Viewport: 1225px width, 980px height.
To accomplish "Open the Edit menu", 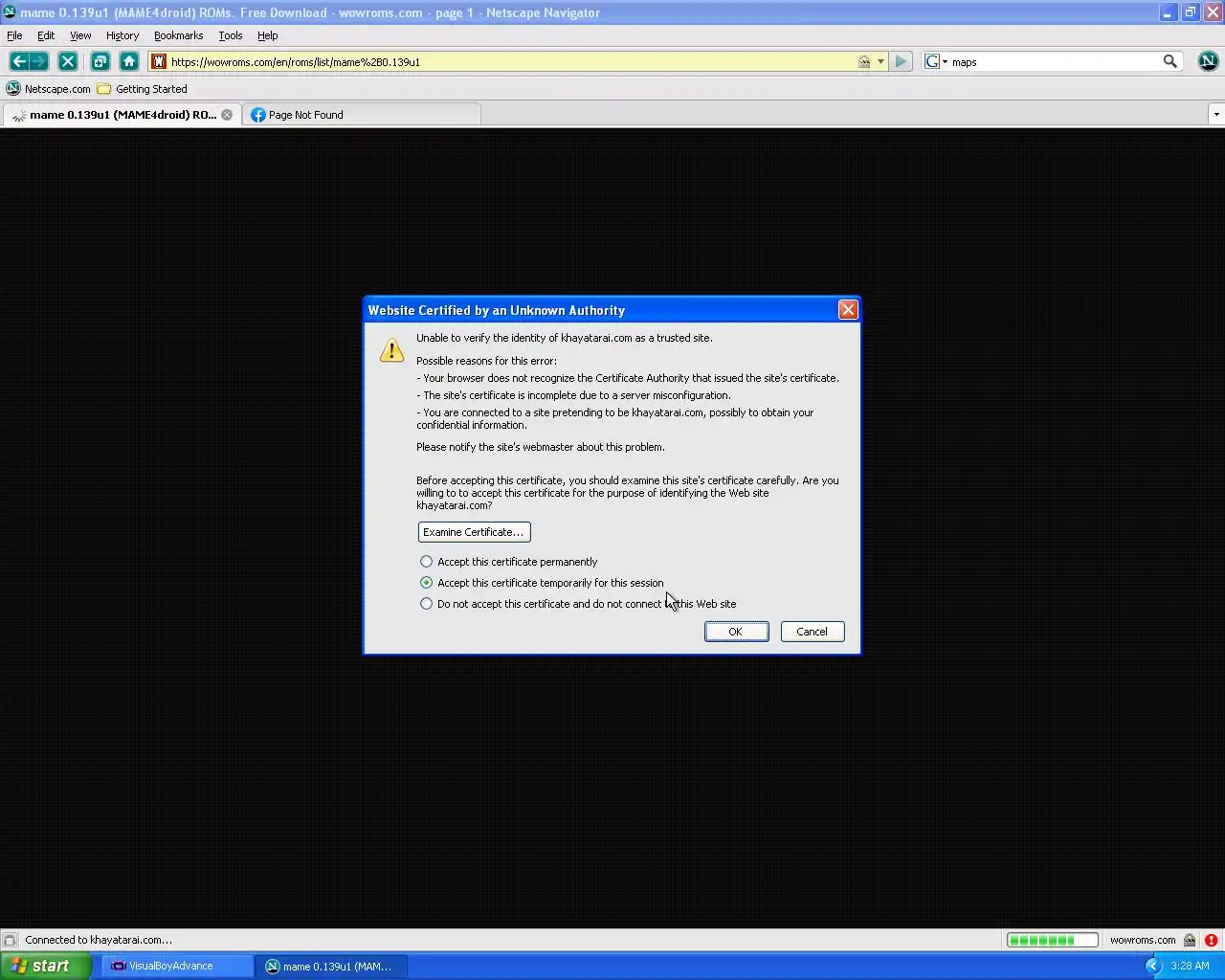I will pyautogui.click(x=46, y=35).
